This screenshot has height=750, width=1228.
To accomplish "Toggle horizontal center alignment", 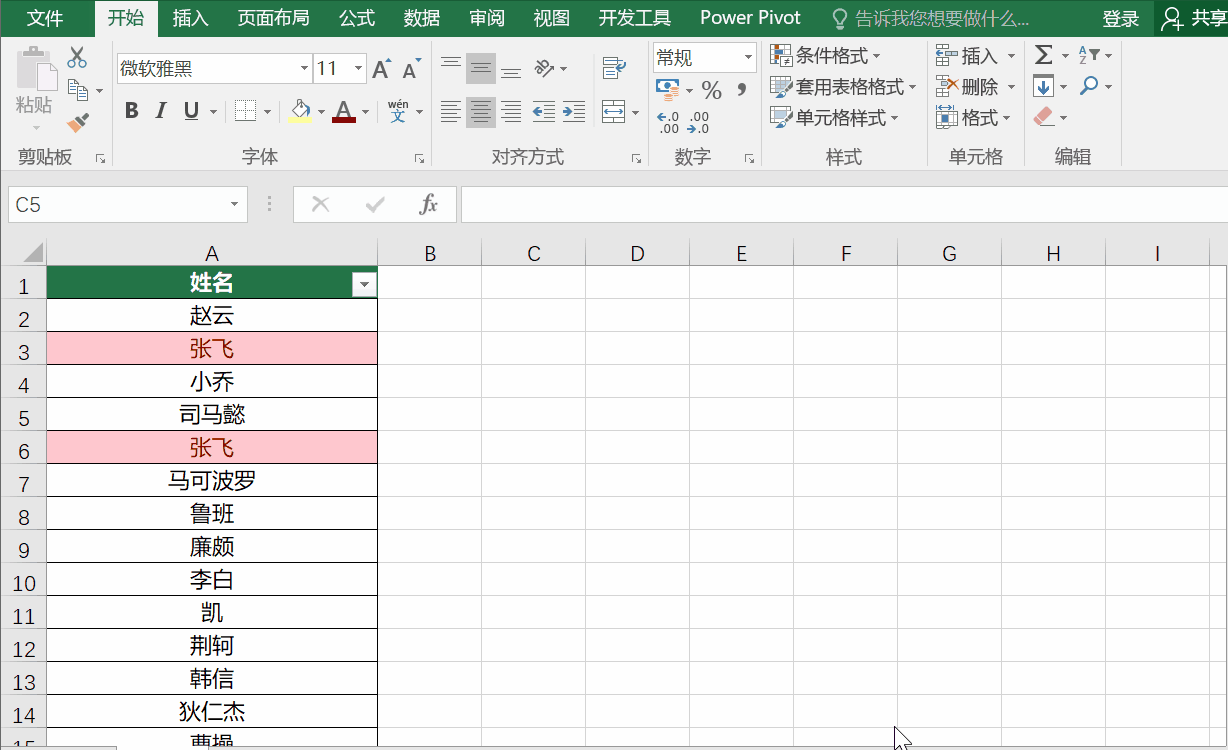I will pos(481,111).
